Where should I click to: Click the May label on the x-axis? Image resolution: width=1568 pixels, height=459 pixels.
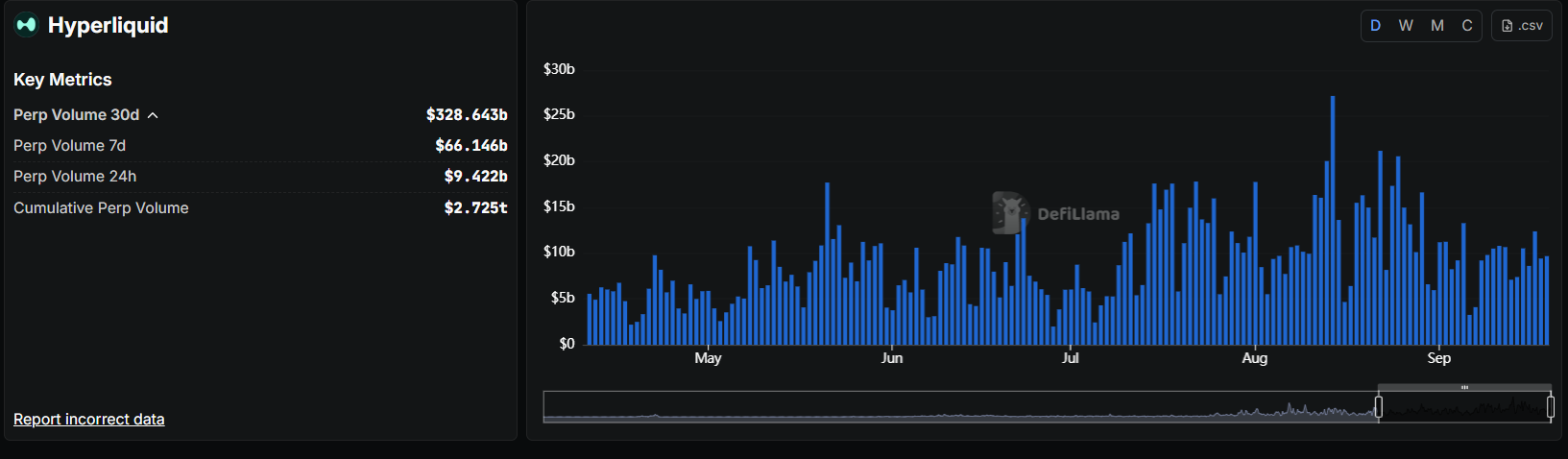[708, 358]
